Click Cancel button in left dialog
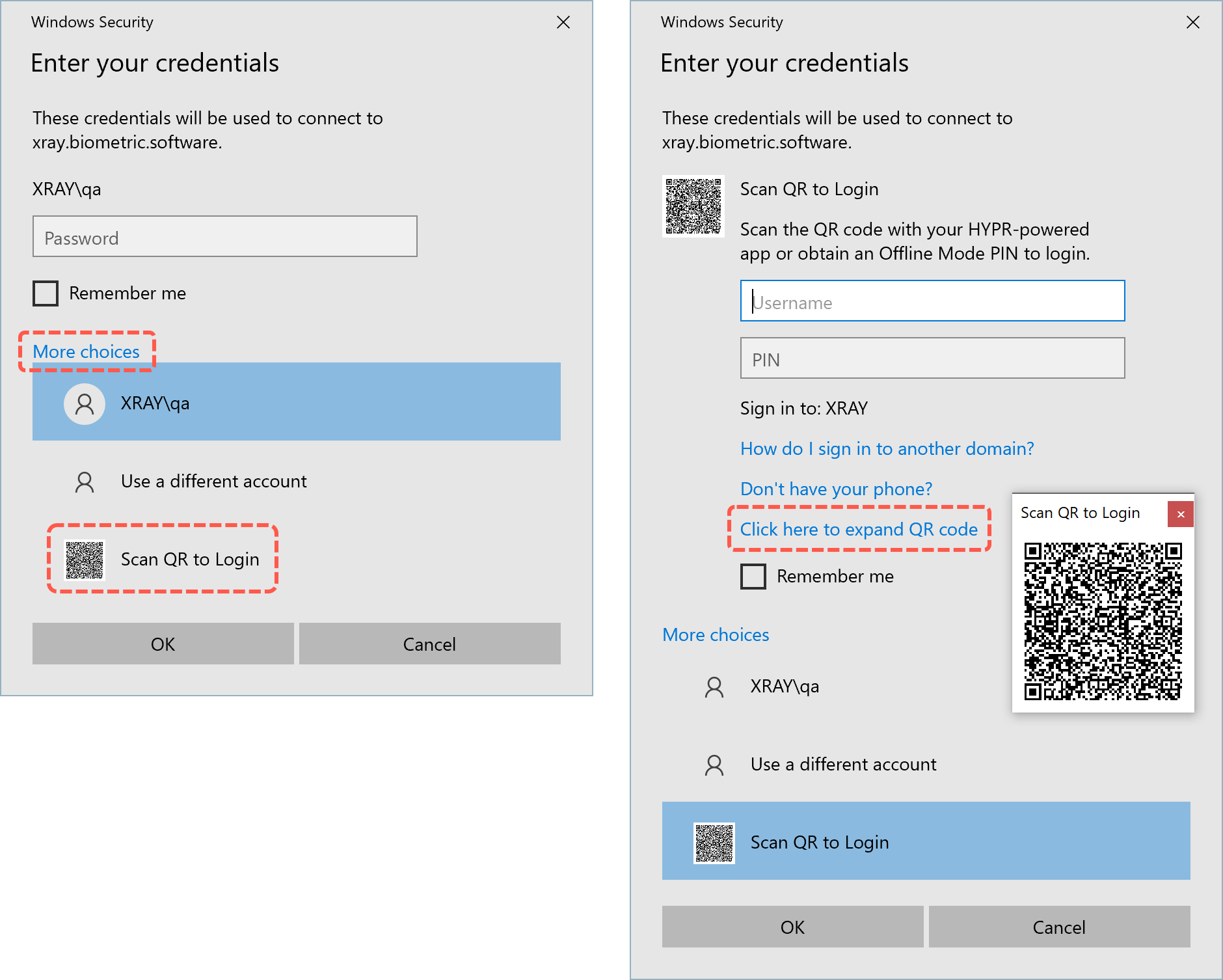1223x980 pixels. click(x=430, y=644)
